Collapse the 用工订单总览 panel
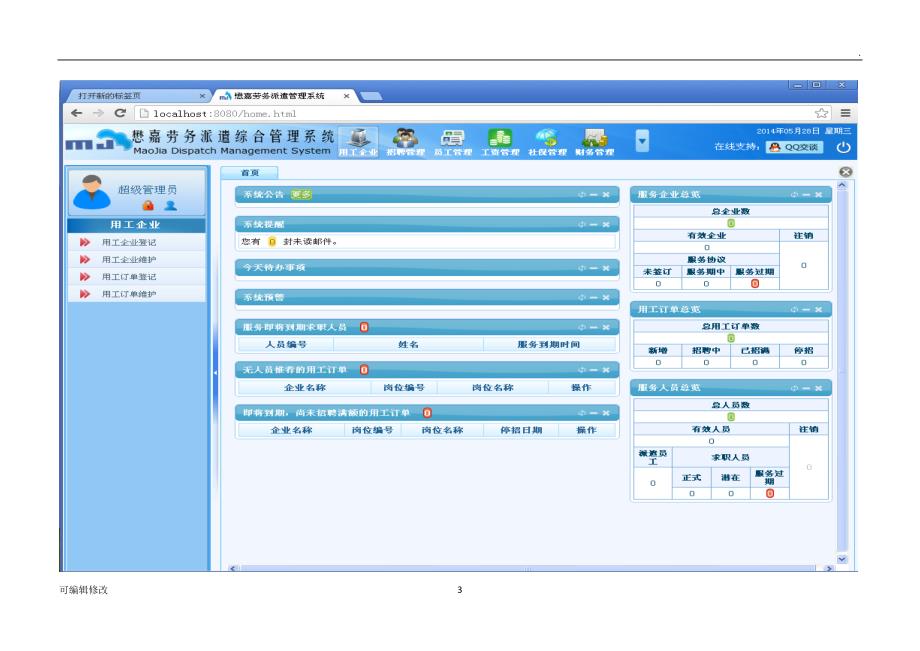The height and width of the screenshot is (651, 920). pos(806,310)
